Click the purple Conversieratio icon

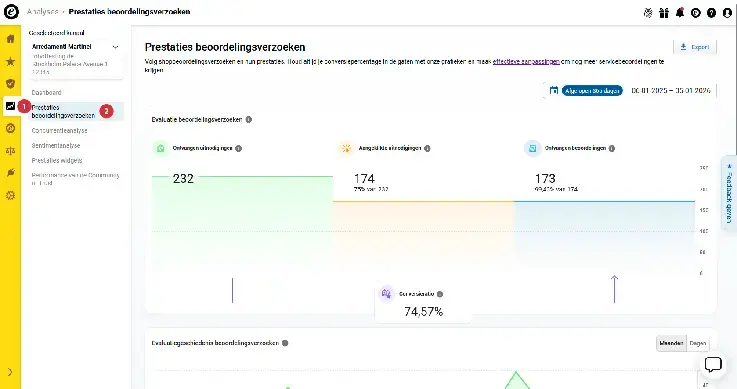pos(386,294)
